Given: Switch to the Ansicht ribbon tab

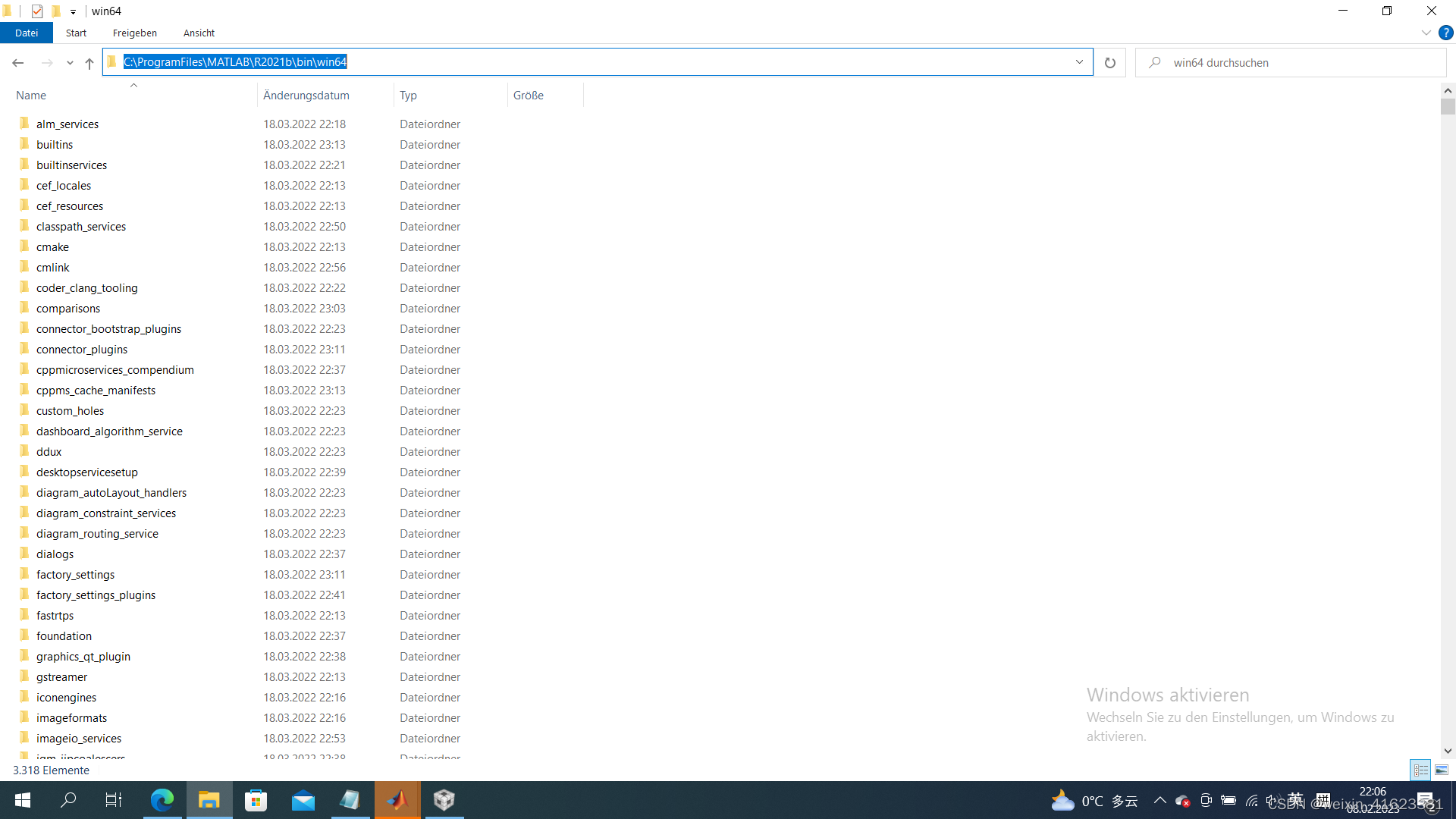Looking at the screenshot, I should (x=199, y=33).
